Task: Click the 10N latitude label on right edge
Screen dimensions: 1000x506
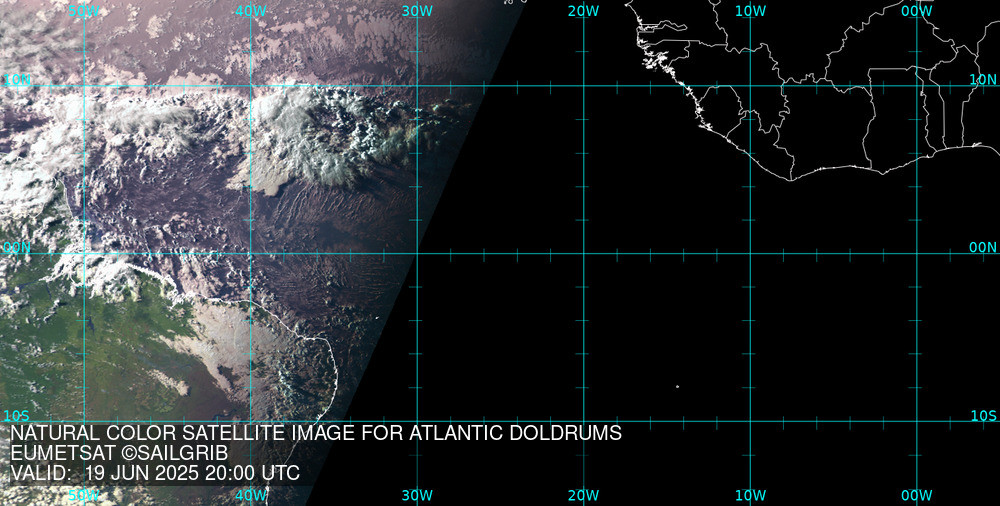Action: 983,79
